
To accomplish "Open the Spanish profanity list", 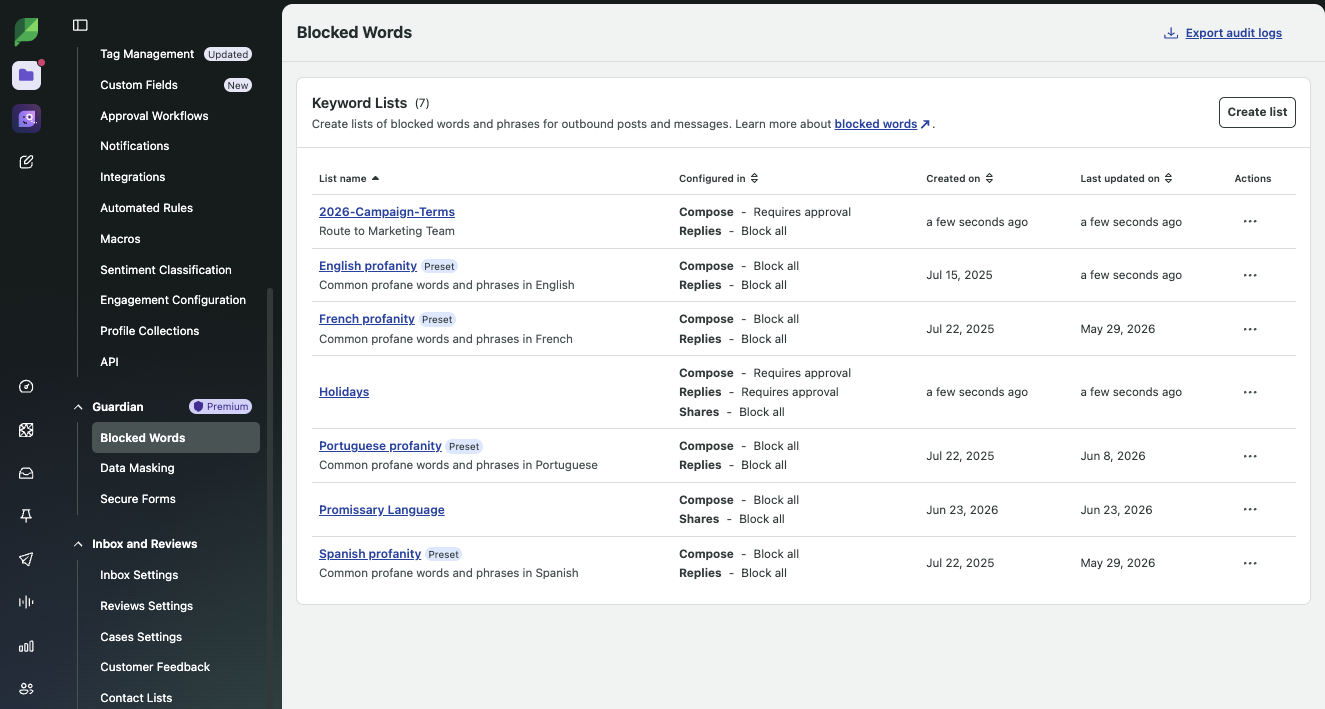I will (370, 554).
